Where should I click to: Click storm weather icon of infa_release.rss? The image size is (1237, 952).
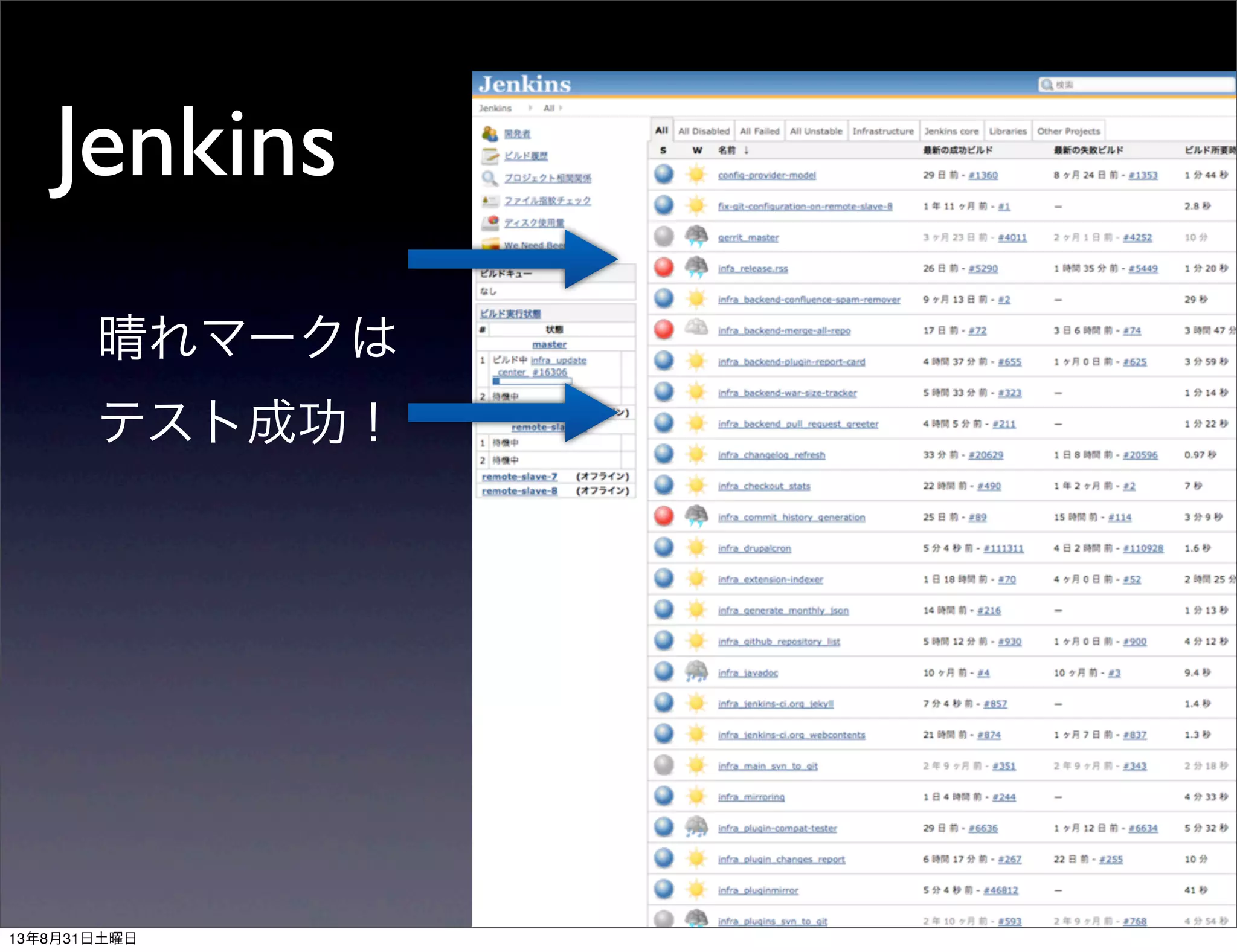(x=696, y=267)
